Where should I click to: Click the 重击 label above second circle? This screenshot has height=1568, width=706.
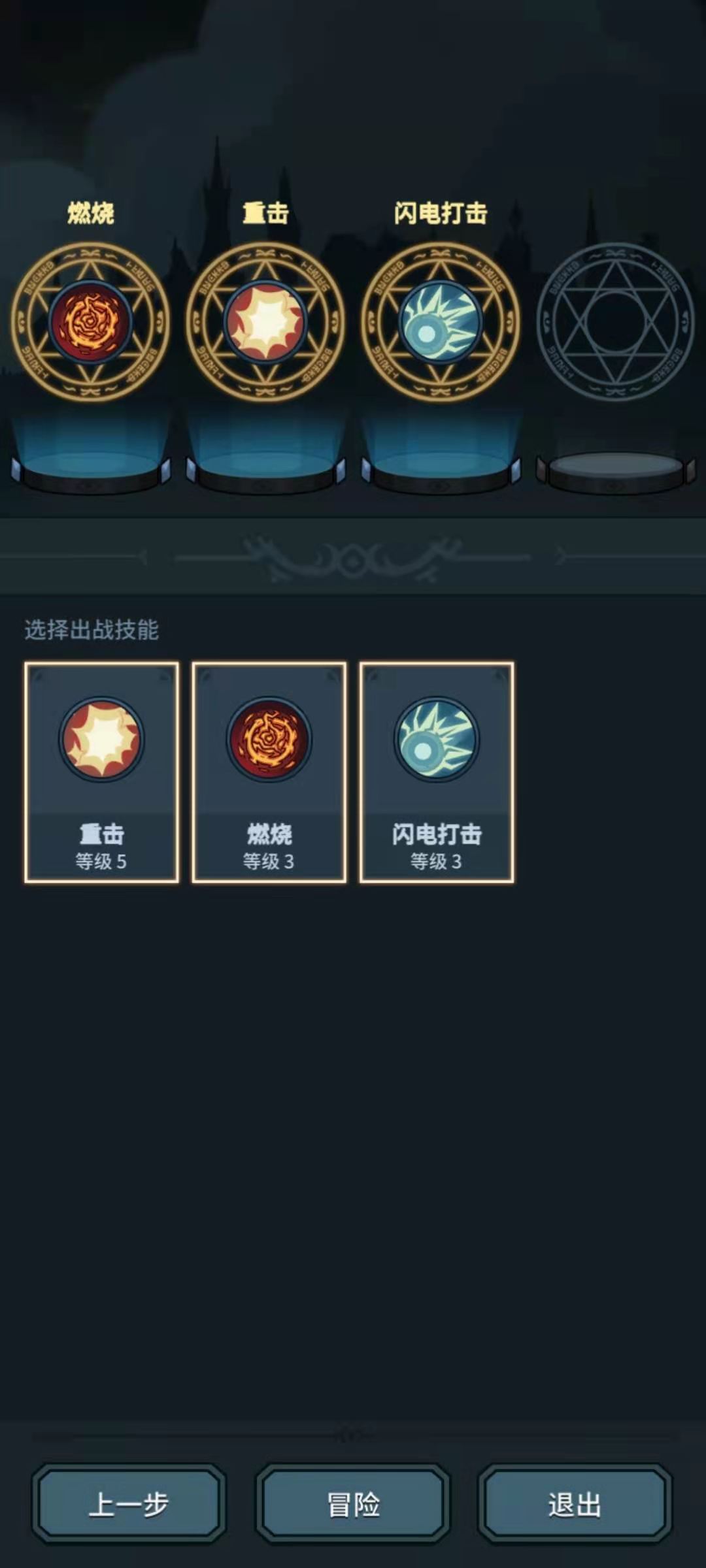265,213
